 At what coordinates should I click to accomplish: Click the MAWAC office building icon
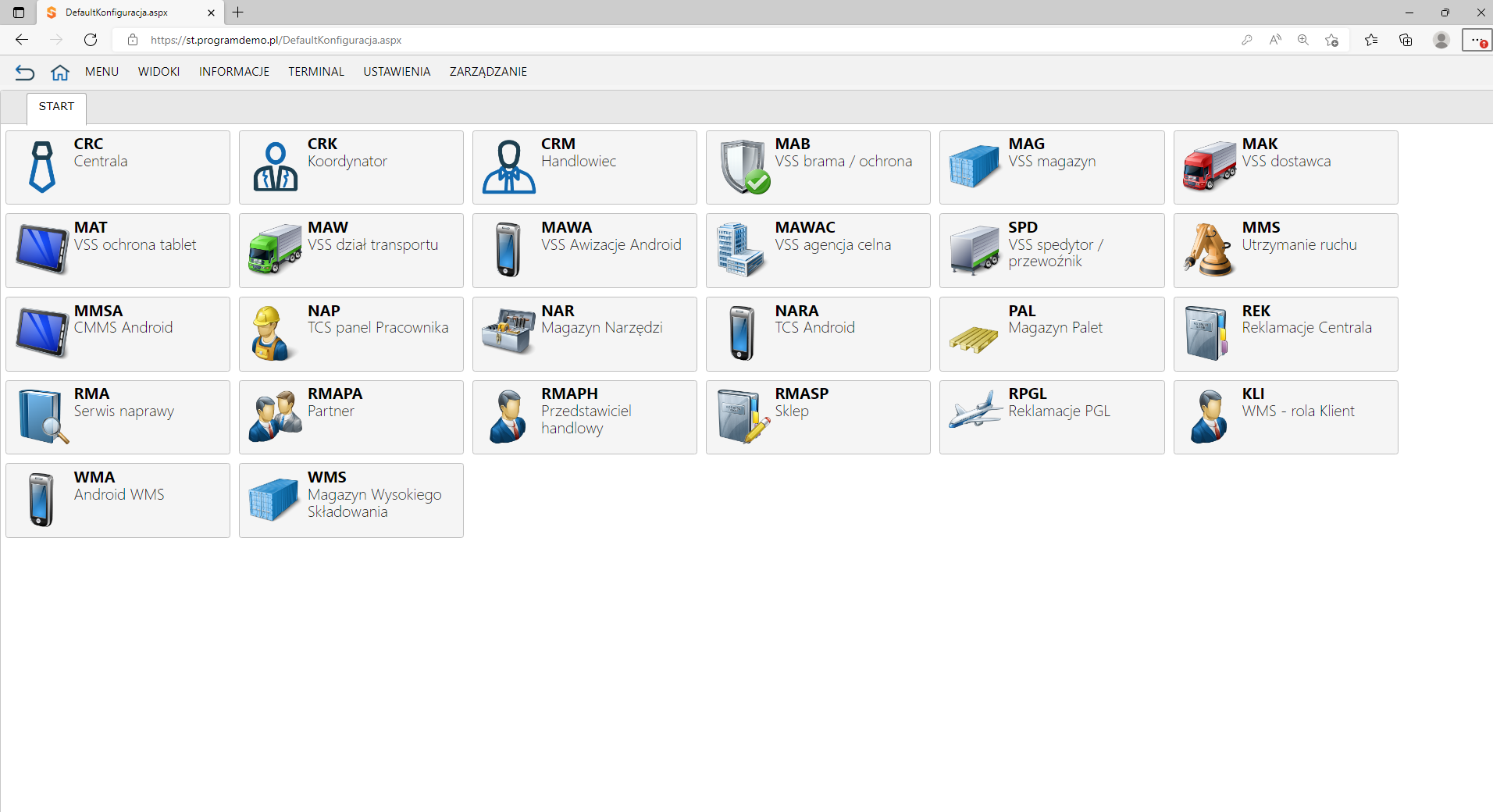[740, 250]
